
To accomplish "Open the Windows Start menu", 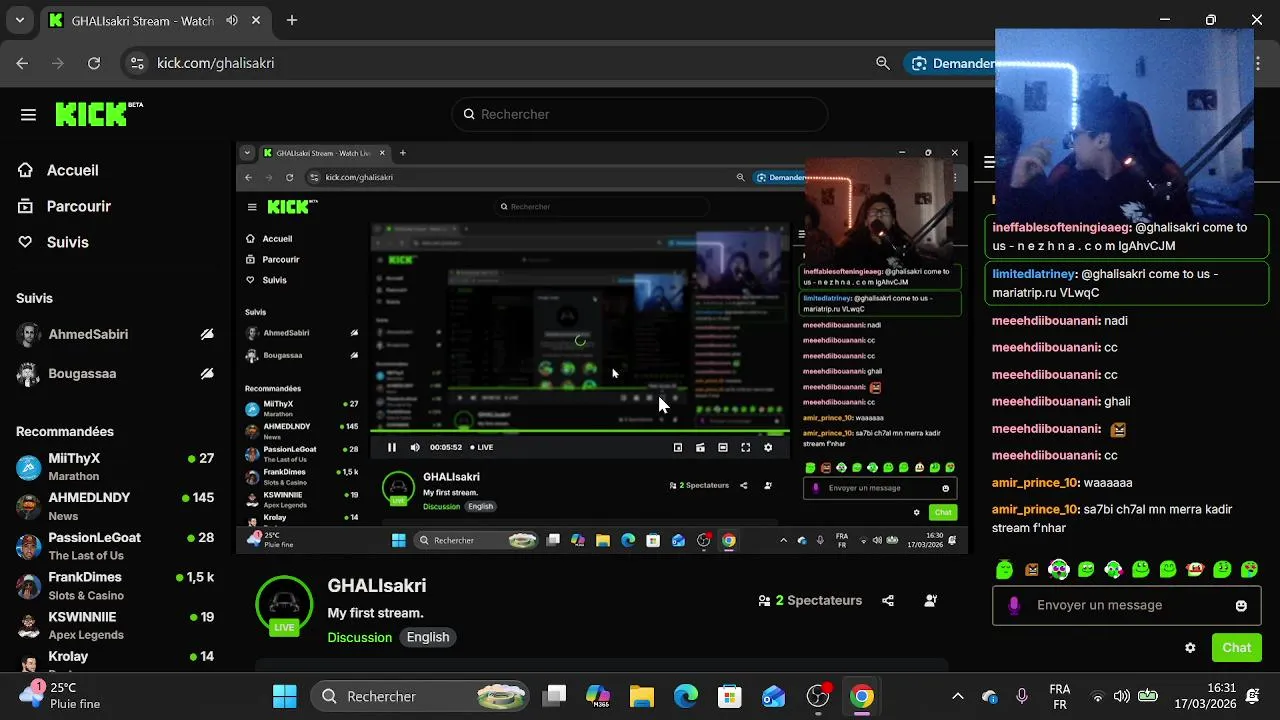I will coord(285,696).
